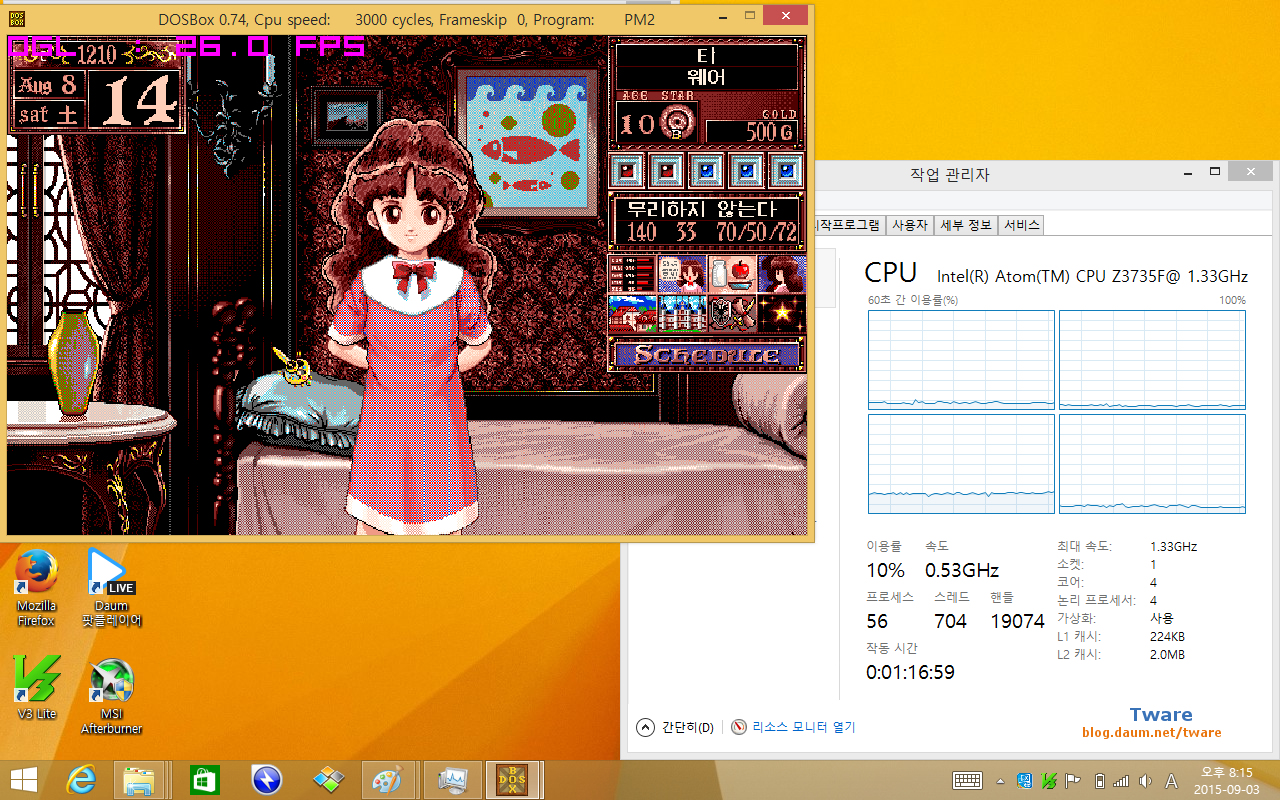Open the Windows Start button
This screenshot has height=800, width=1280.
click(24, 779)
